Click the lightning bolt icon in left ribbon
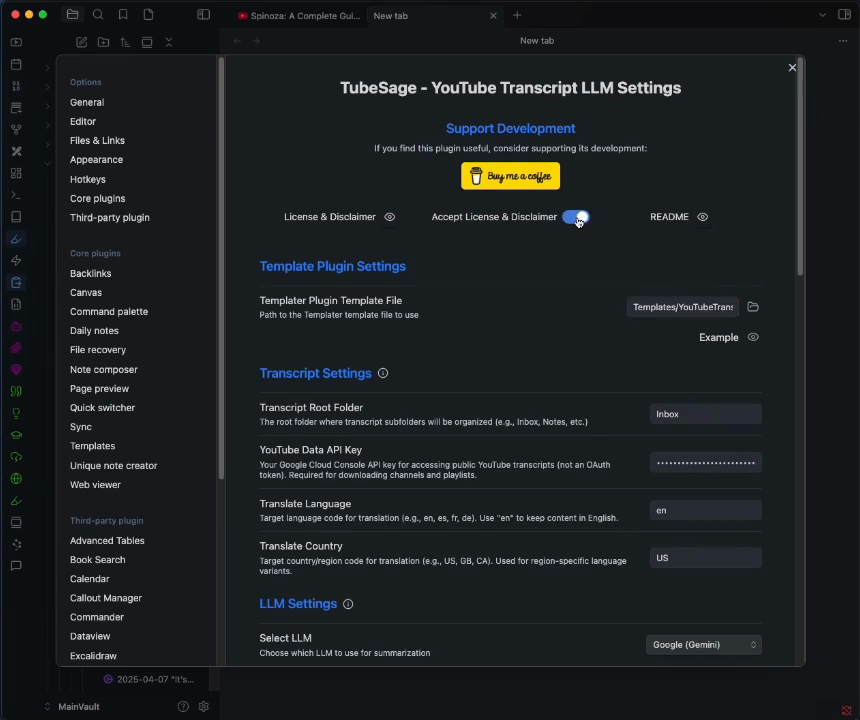 click(16, 260)
